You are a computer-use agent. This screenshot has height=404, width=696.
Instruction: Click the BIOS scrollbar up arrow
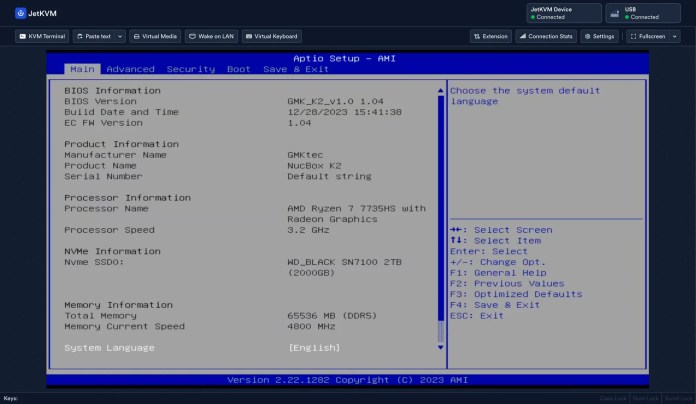coord(440,91)
